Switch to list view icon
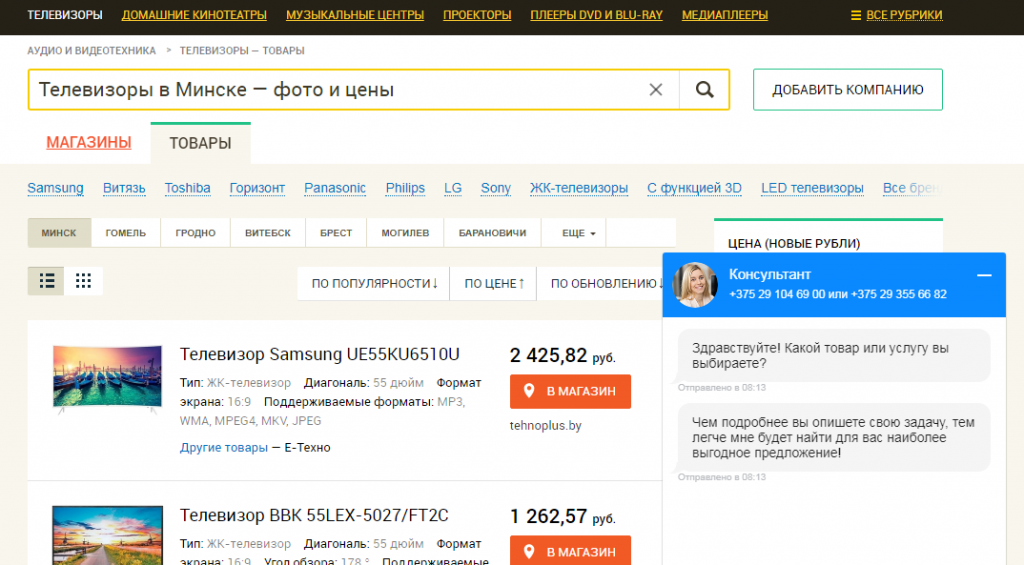1024x565 pixels. click(x=46, y=281)
